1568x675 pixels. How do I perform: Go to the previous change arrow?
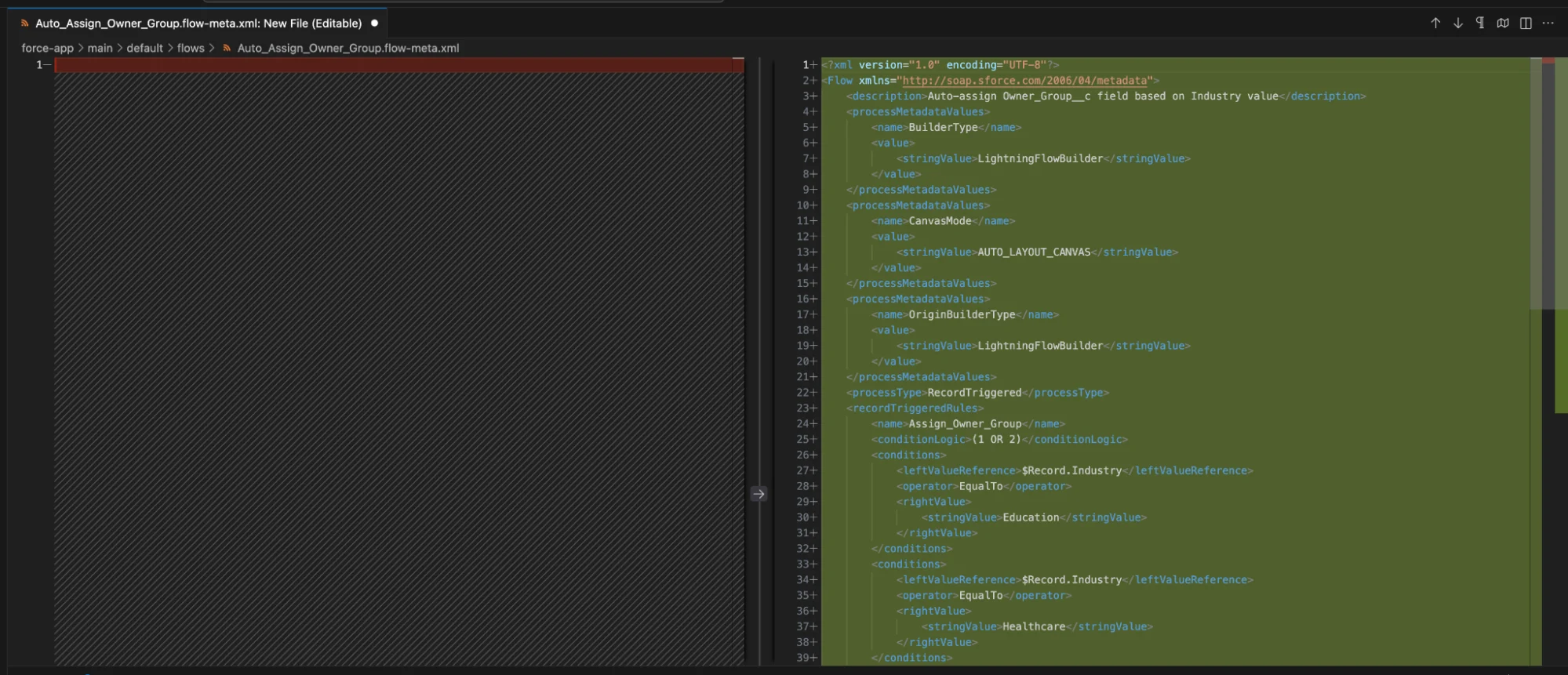coord(1435,24)
